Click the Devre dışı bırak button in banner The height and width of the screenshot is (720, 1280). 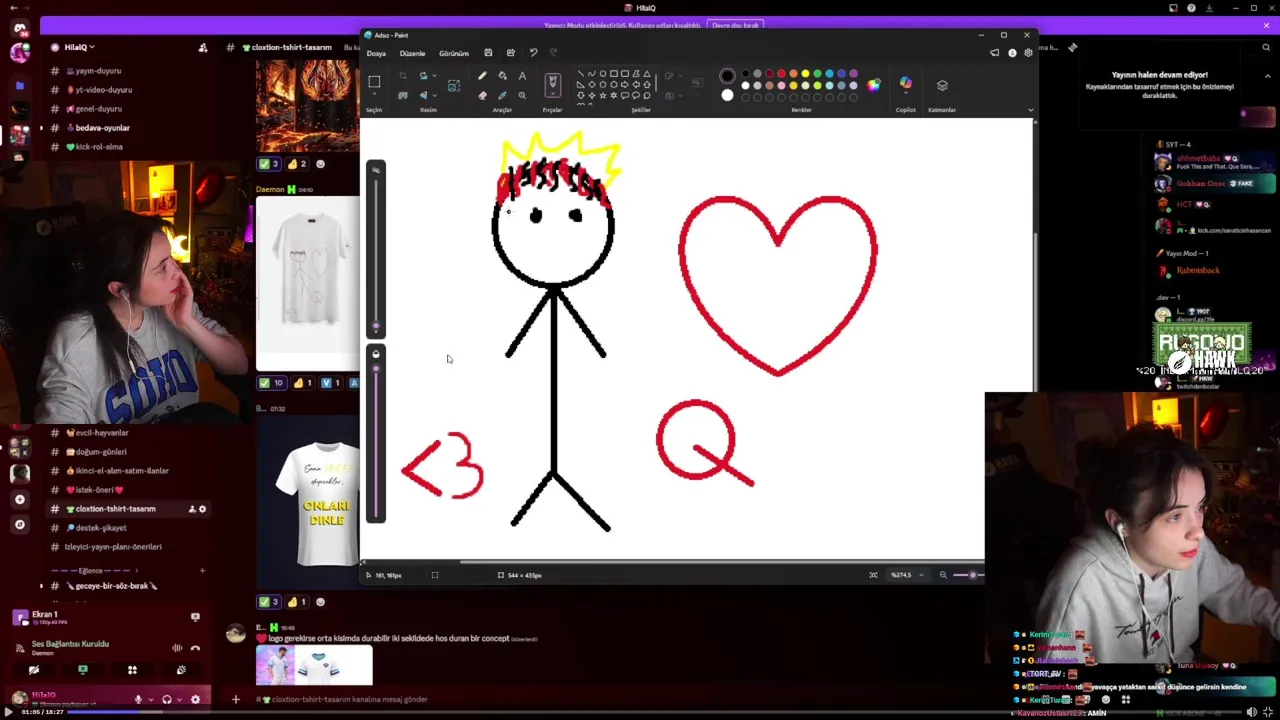pos(733,25)
